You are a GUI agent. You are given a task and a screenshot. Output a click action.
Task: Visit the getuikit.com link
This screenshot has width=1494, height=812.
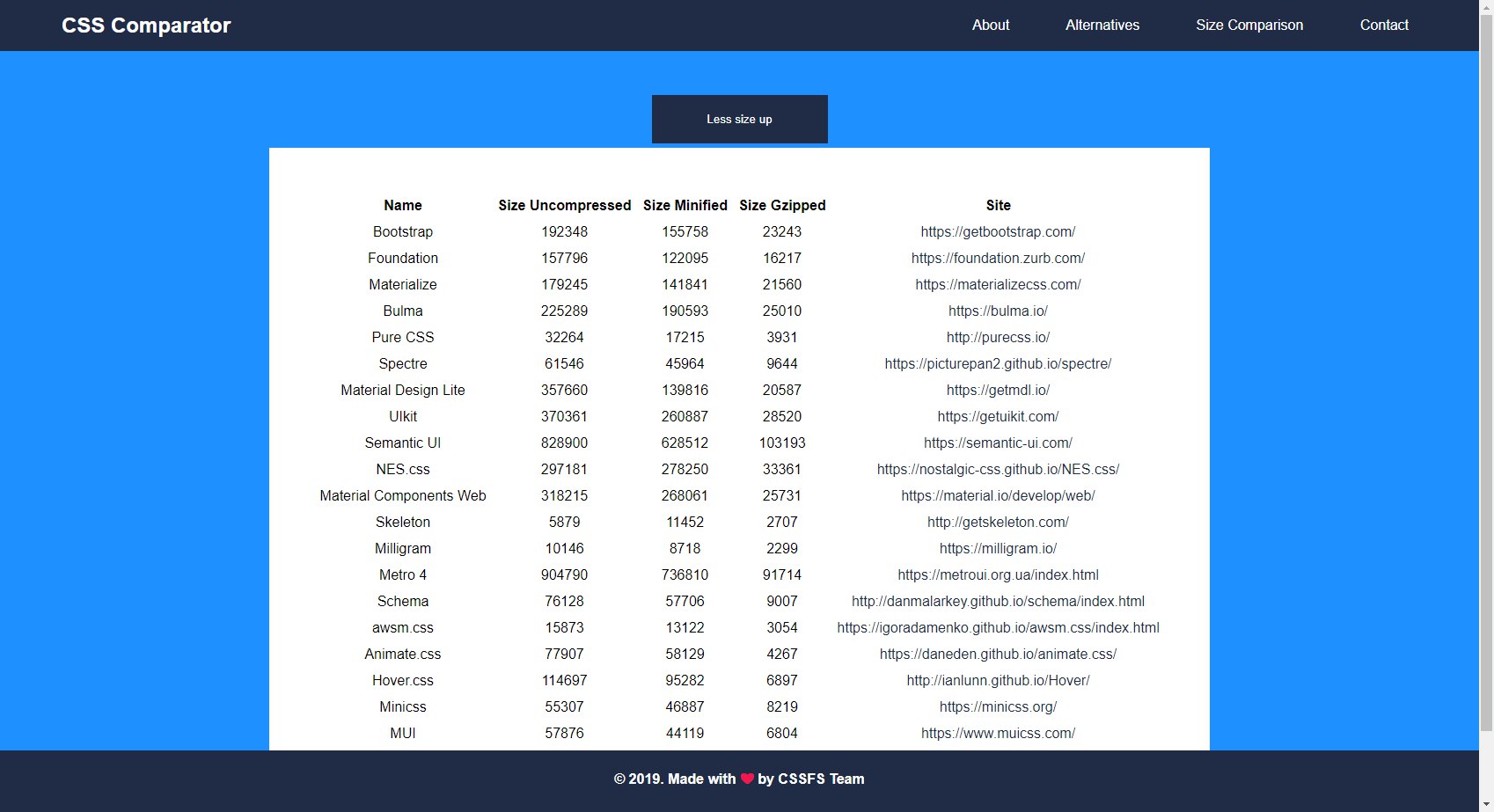point(998,416)
